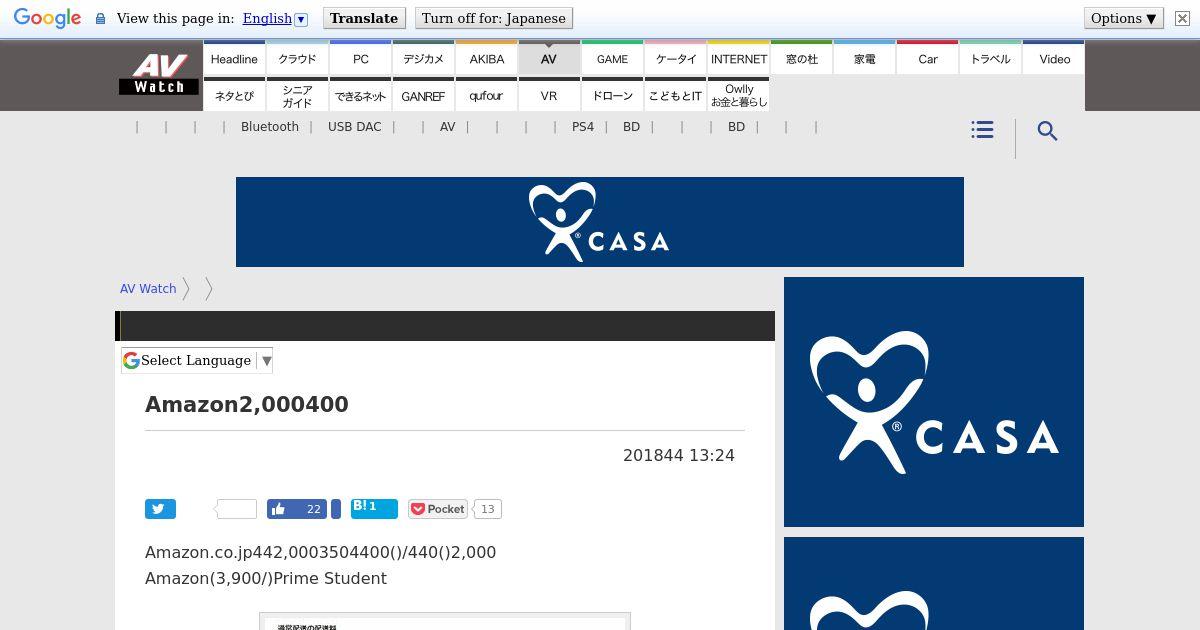Open the Headline tab
Screen dimensions: 1200x630
coord(234,58)
